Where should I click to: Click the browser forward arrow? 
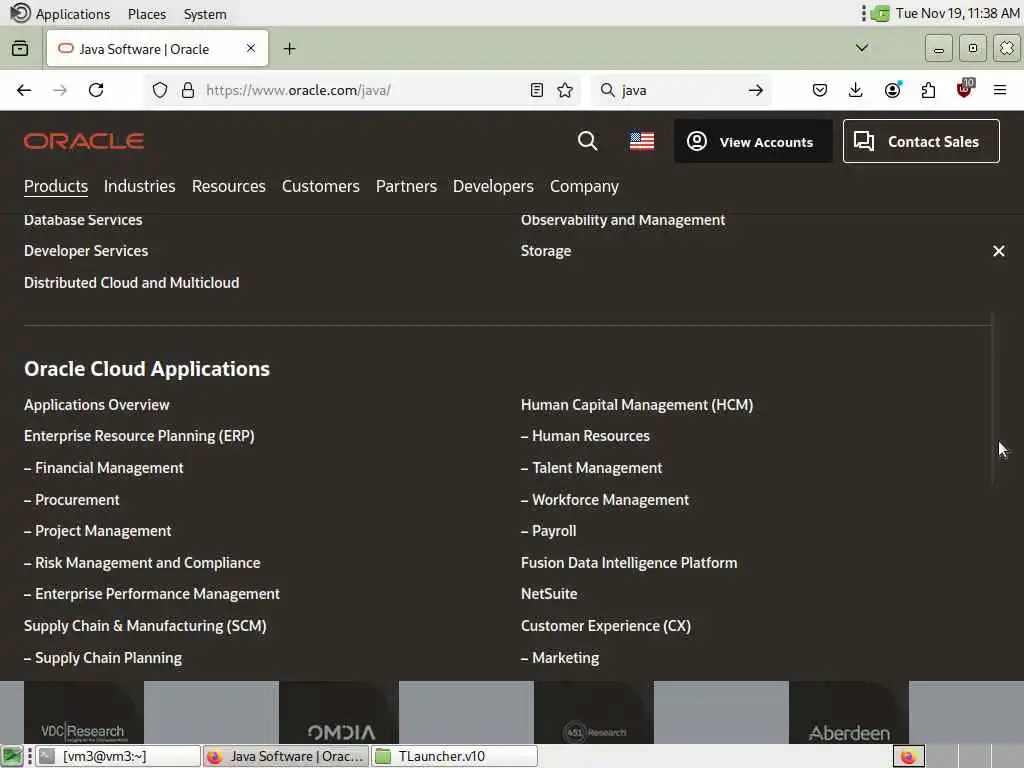60,90
